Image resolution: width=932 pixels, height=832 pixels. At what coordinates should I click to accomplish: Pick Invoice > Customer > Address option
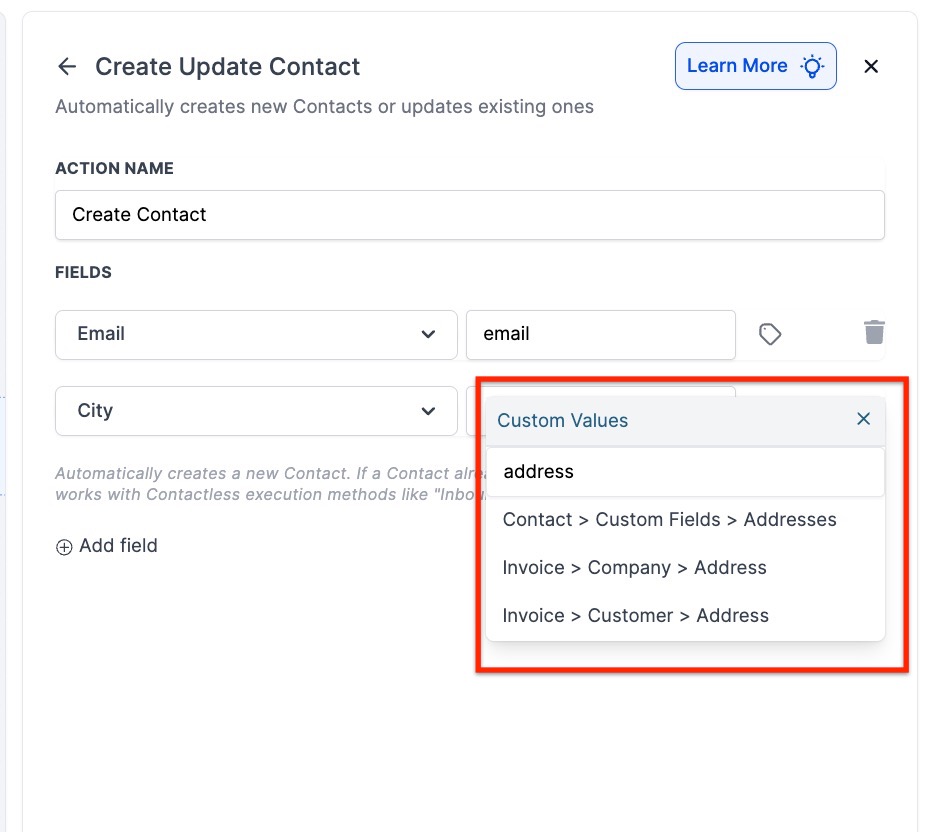[x=635, y=616]
